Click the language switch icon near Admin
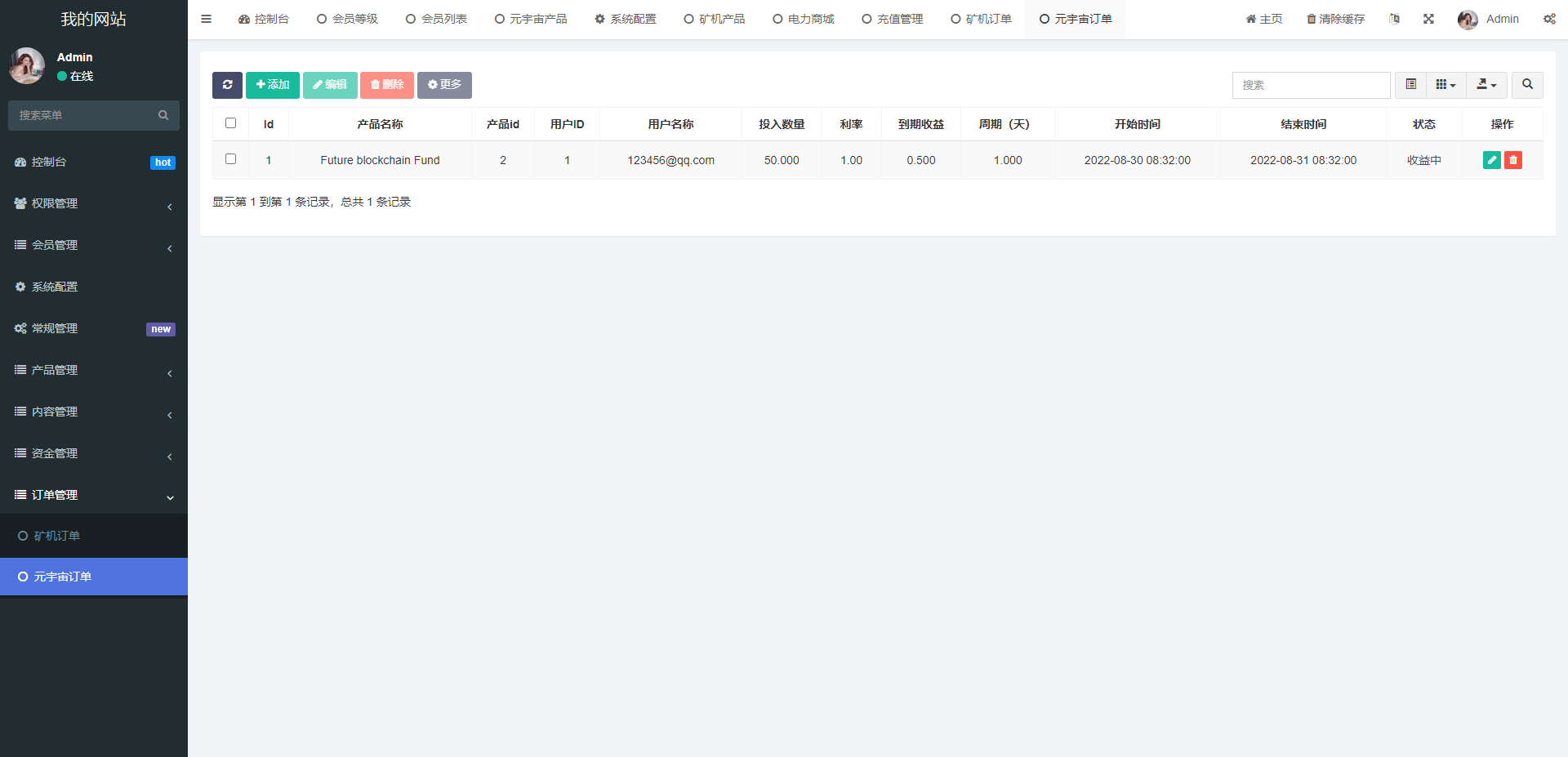The height and width of the screenshot is (757, 1568). 1394,18
